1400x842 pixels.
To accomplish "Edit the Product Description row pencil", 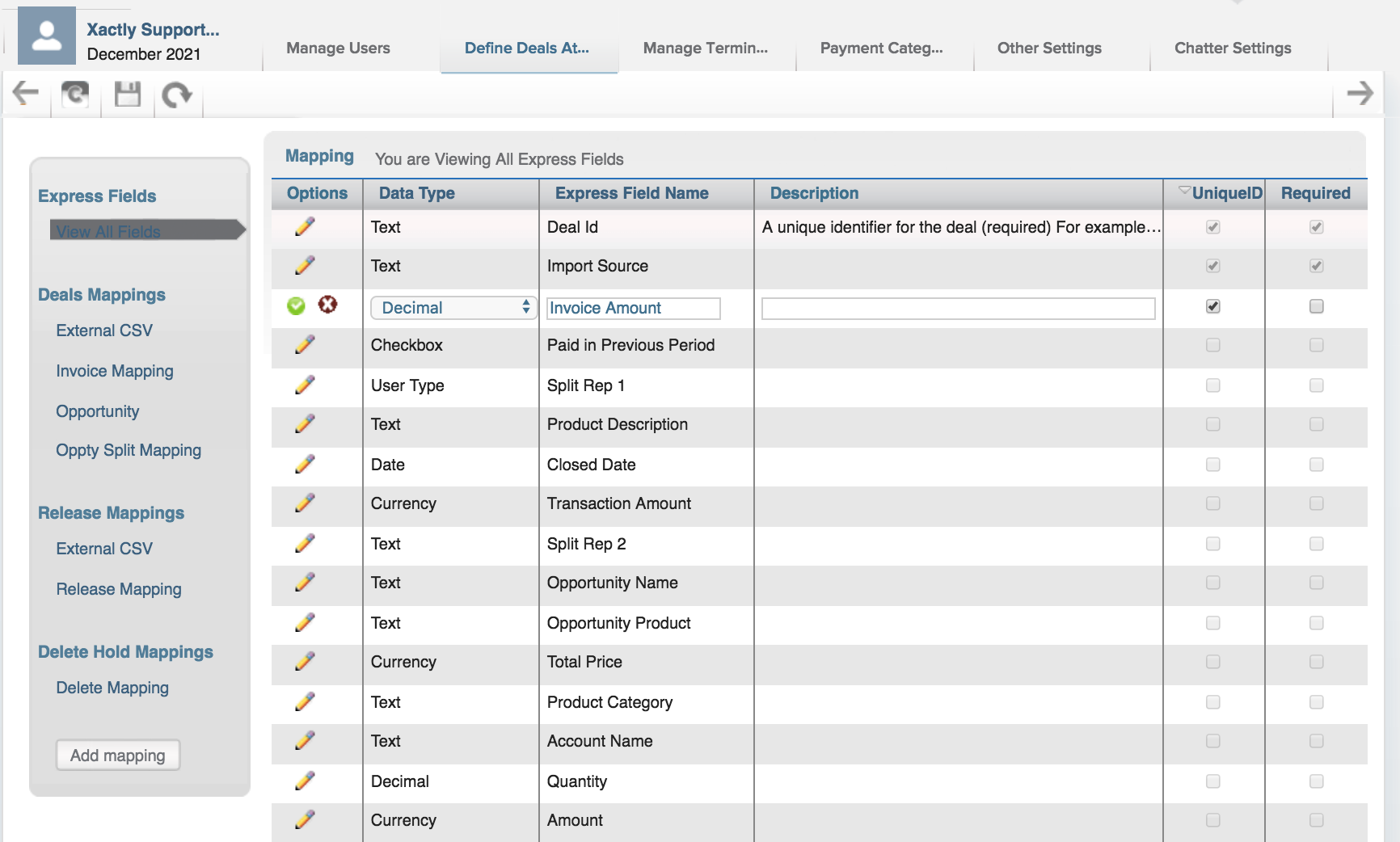I will (305, 424).
